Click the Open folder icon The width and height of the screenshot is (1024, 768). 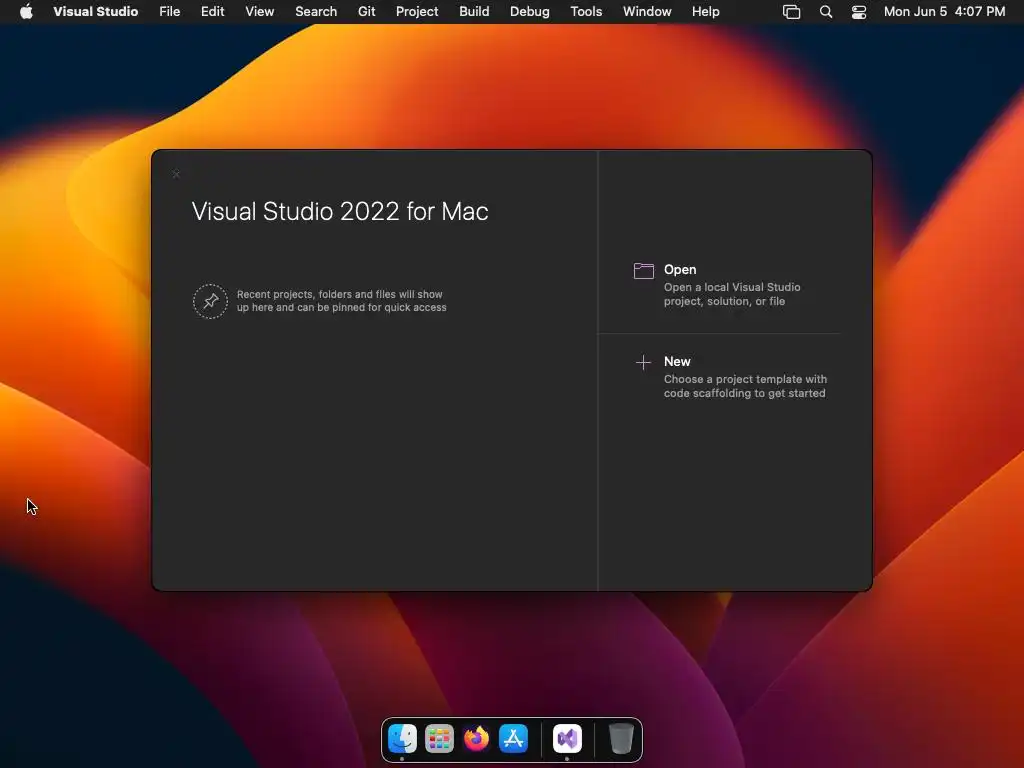[x=644, y=270]
